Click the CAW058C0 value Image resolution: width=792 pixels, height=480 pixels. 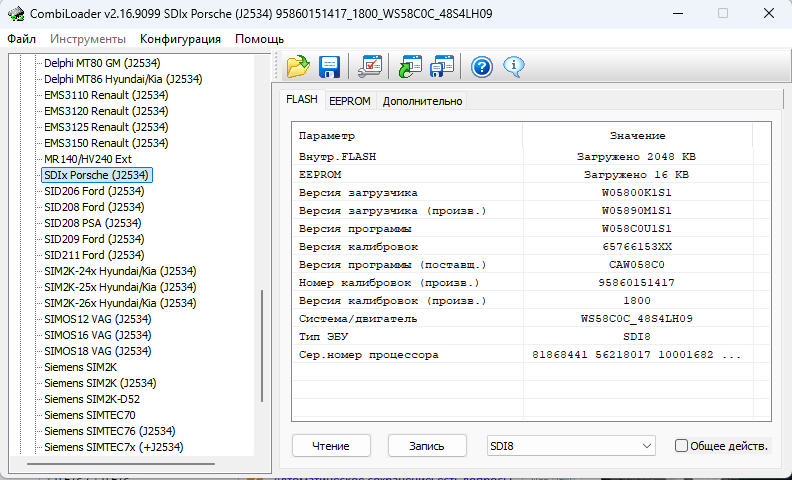tap(636, 265)
